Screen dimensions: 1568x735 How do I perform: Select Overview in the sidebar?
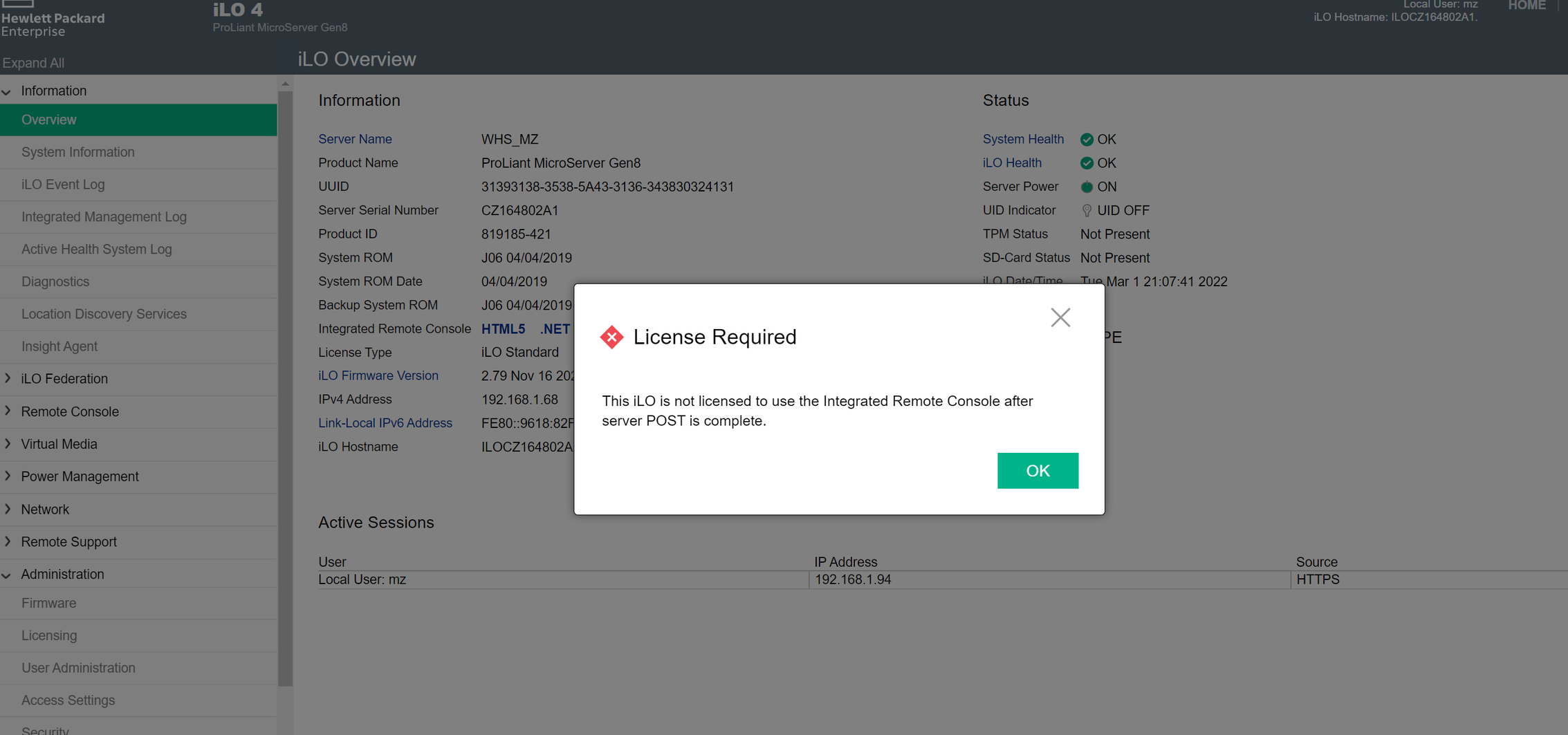click(x=138, y=120)
